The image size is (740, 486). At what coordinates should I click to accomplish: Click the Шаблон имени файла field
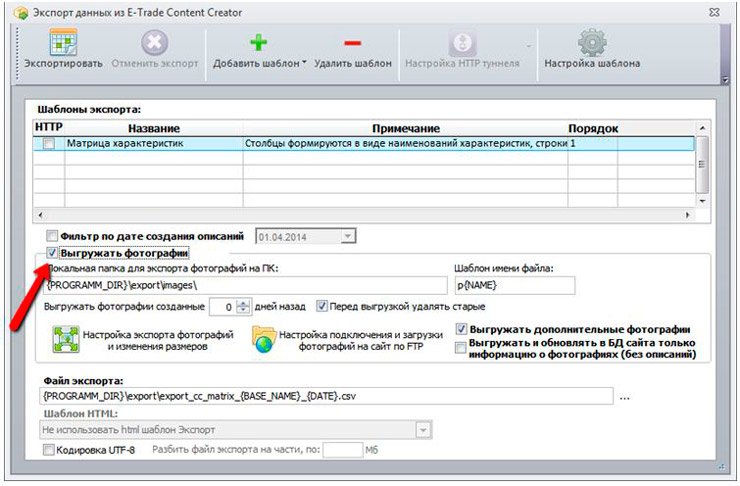515,285
